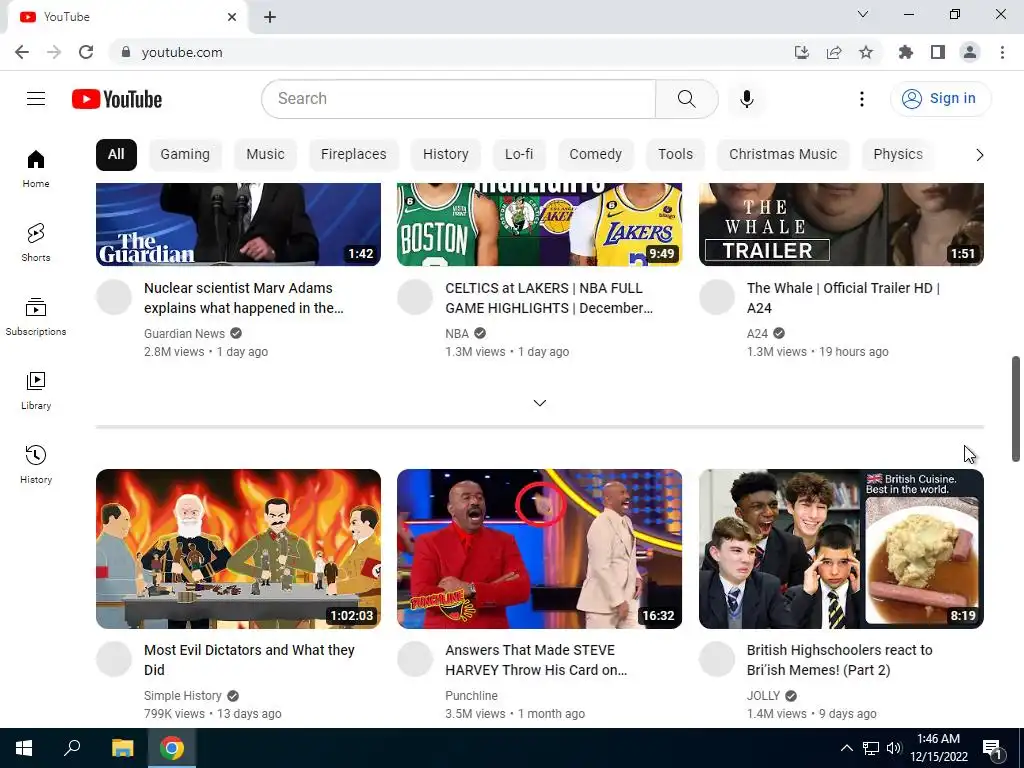Toggle Chrome side panel icon
1024x768 pixels.
click(x=938, y=52)
